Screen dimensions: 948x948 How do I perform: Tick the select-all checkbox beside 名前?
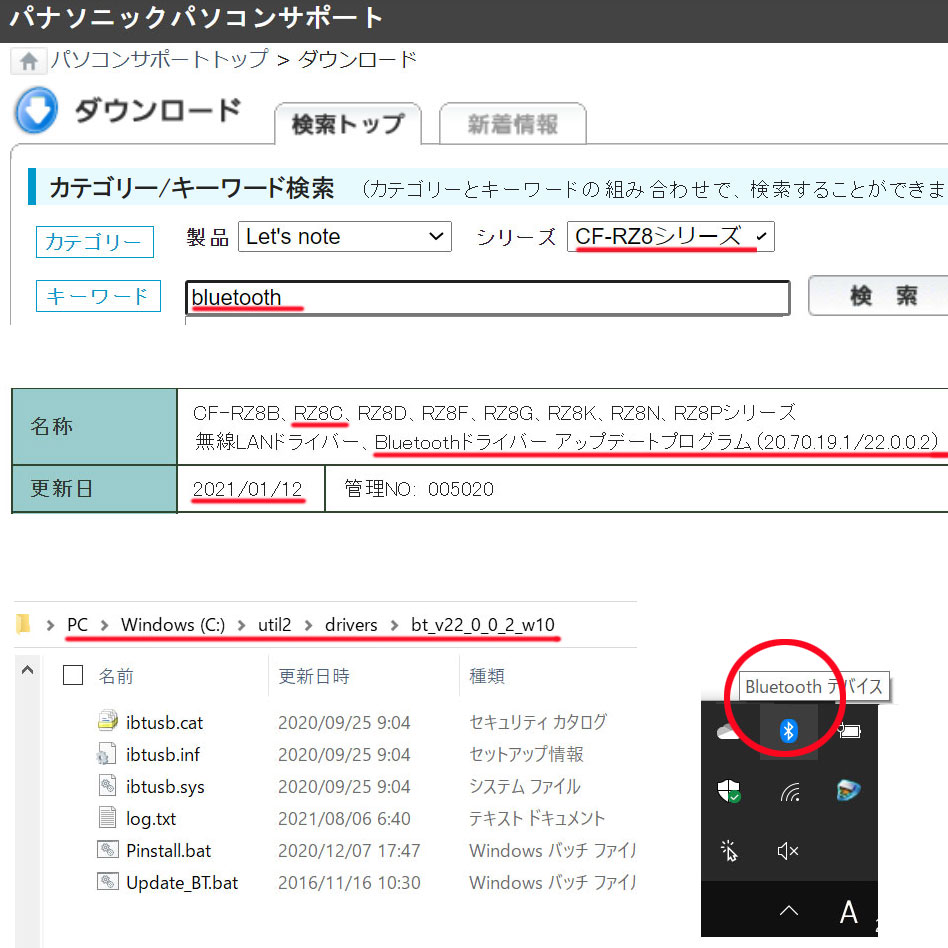(x=73, y=675)
